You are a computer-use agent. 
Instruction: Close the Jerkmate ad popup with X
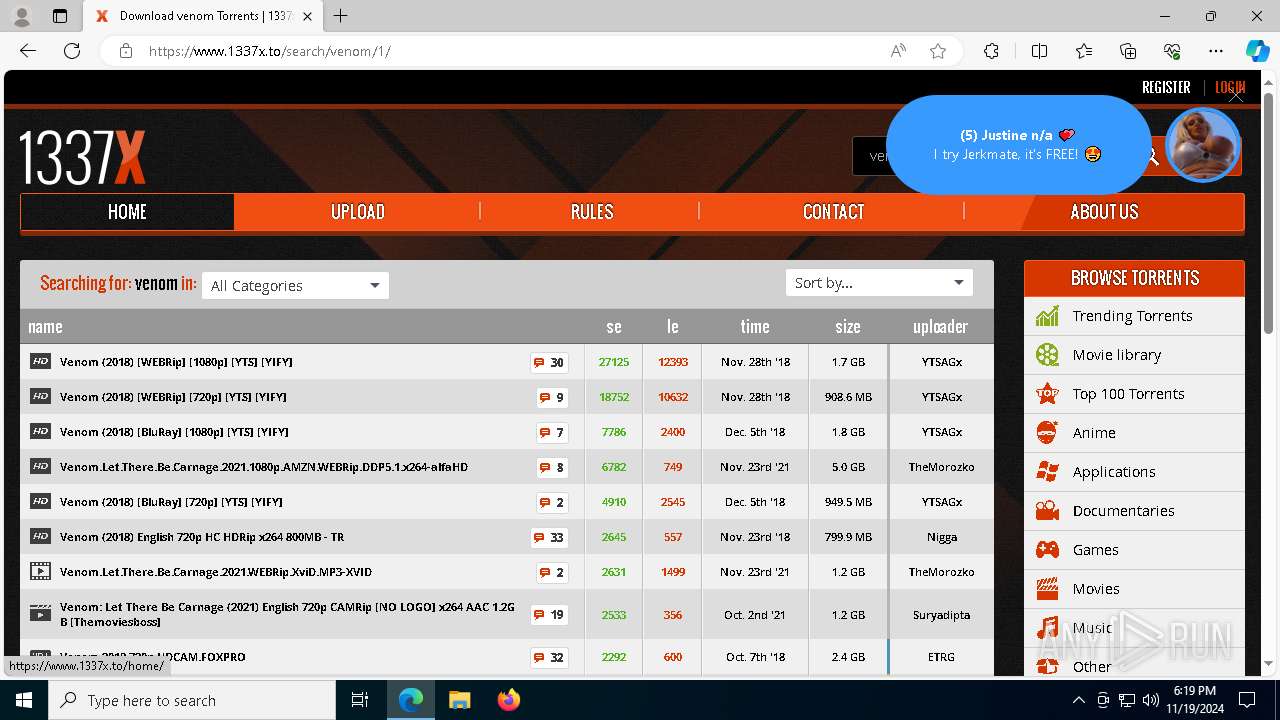[x=1236, y=95]
